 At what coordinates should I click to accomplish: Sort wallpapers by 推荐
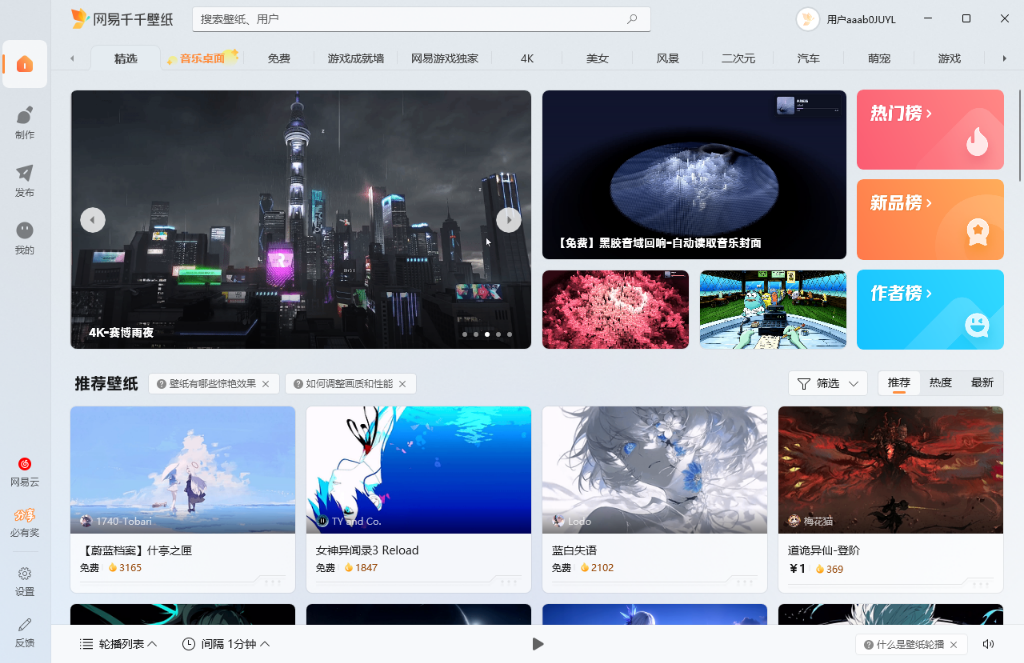(899, 383)
